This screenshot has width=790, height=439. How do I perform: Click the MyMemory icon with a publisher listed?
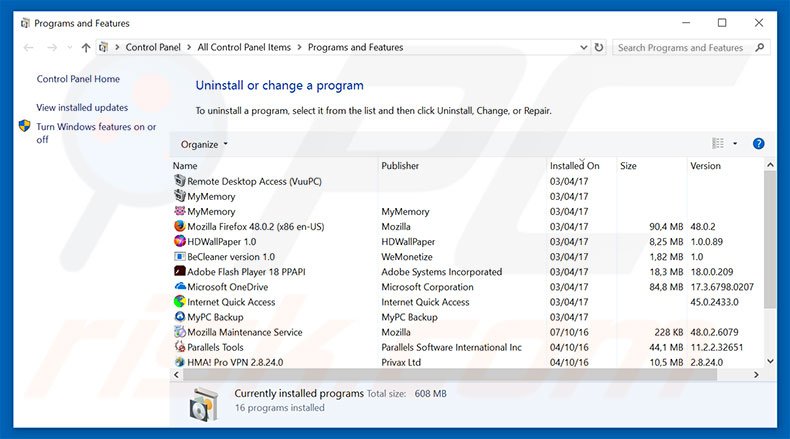(x=180, y=211)
